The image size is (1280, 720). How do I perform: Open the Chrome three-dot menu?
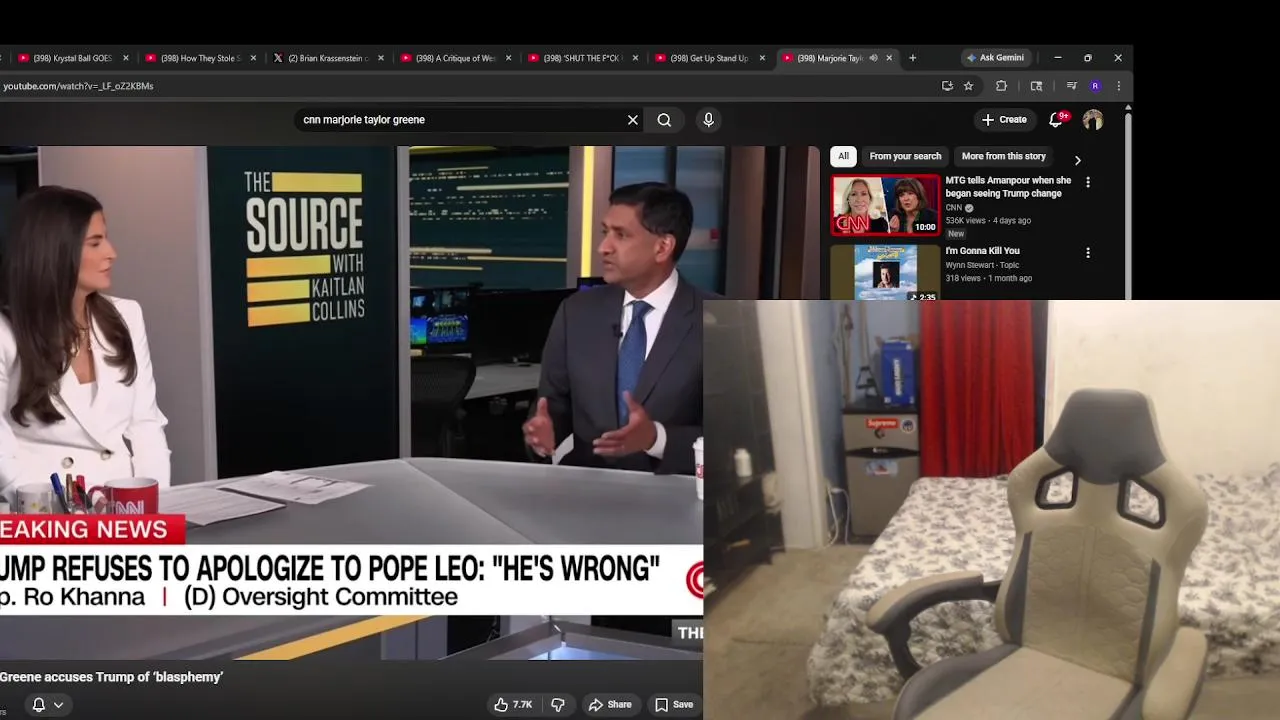(1118, 86)
